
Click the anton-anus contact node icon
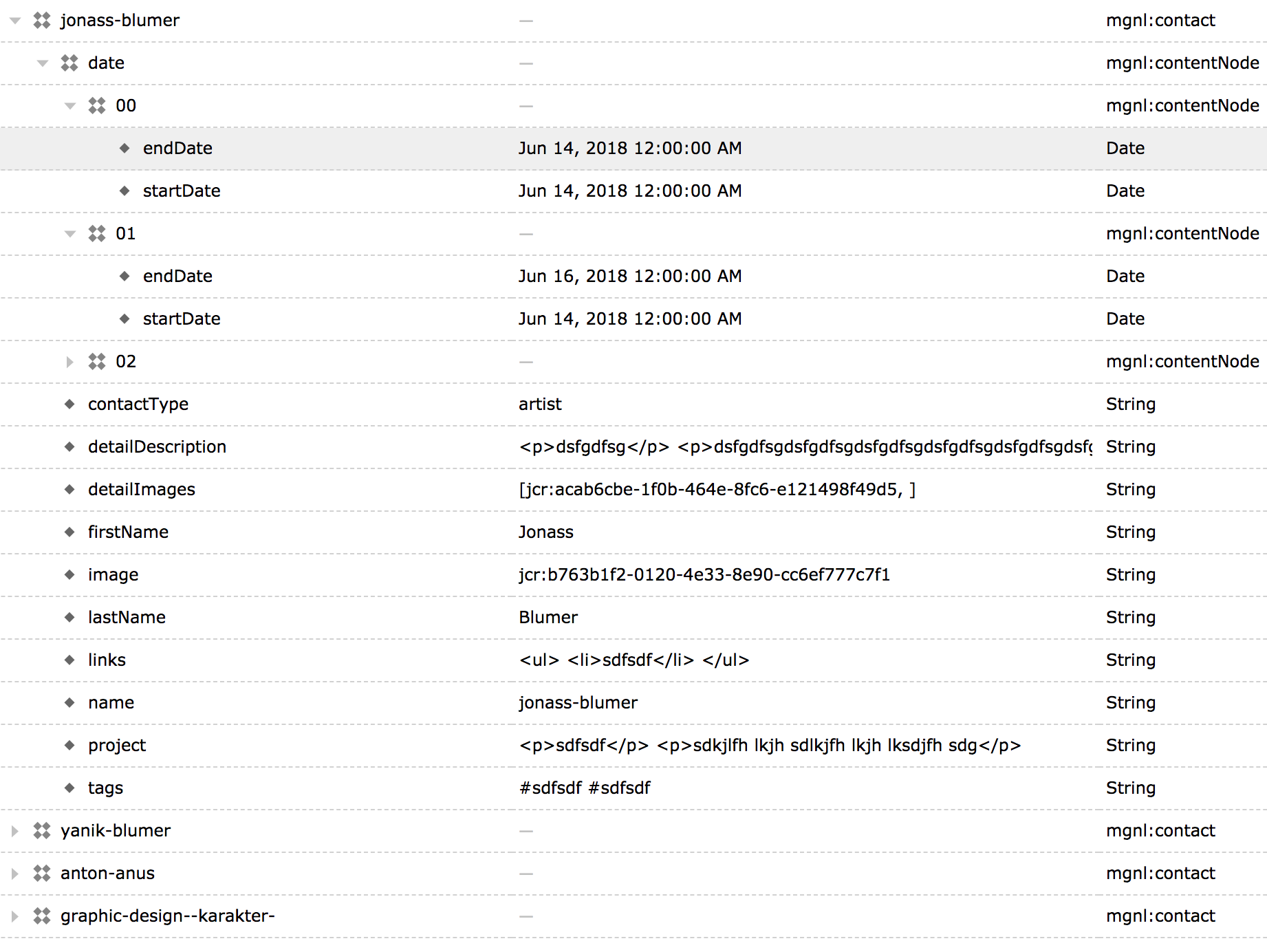tap(42, 874)
